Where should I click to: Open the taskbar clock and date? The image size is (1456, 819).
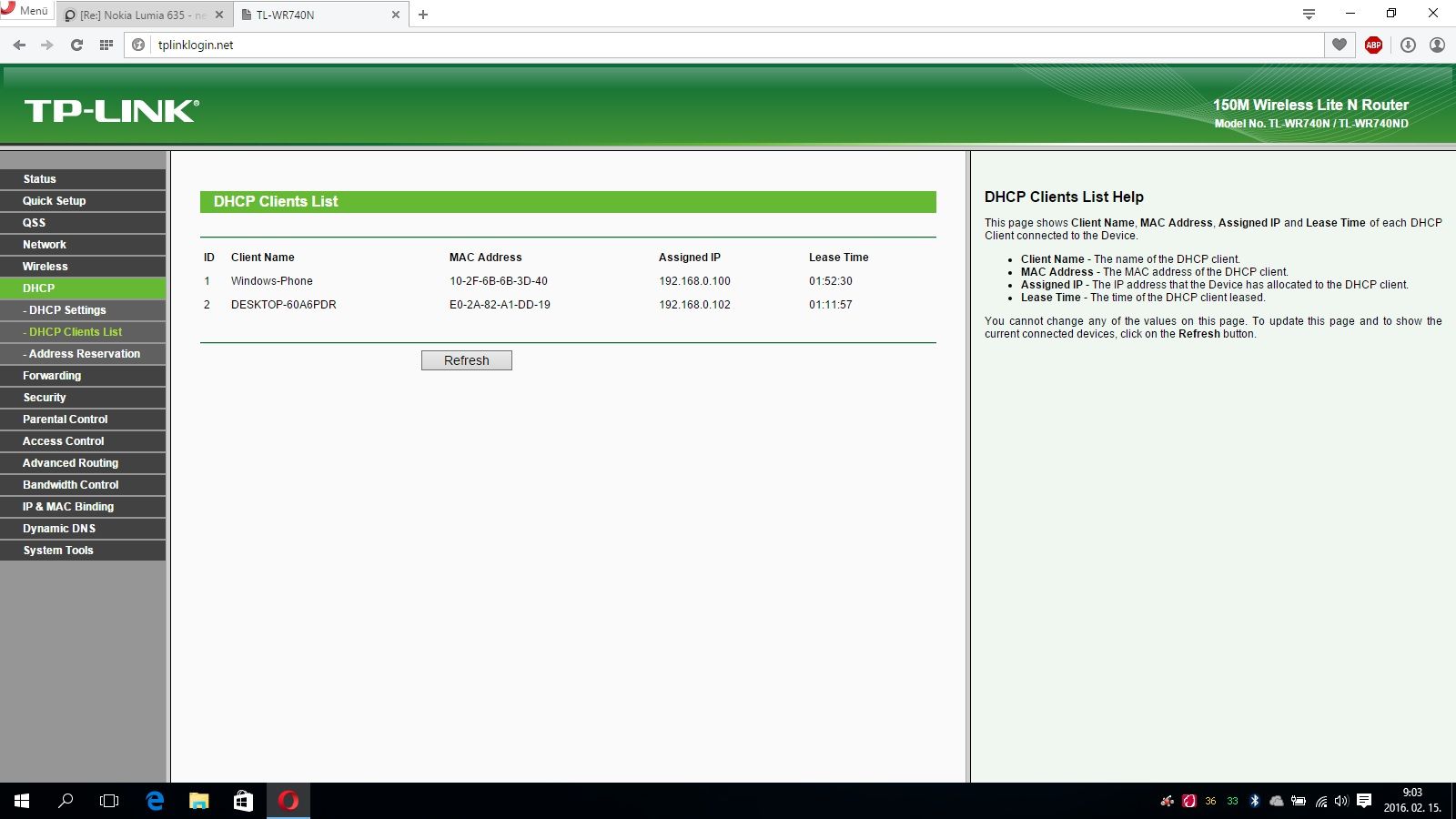coord(1412,801)
